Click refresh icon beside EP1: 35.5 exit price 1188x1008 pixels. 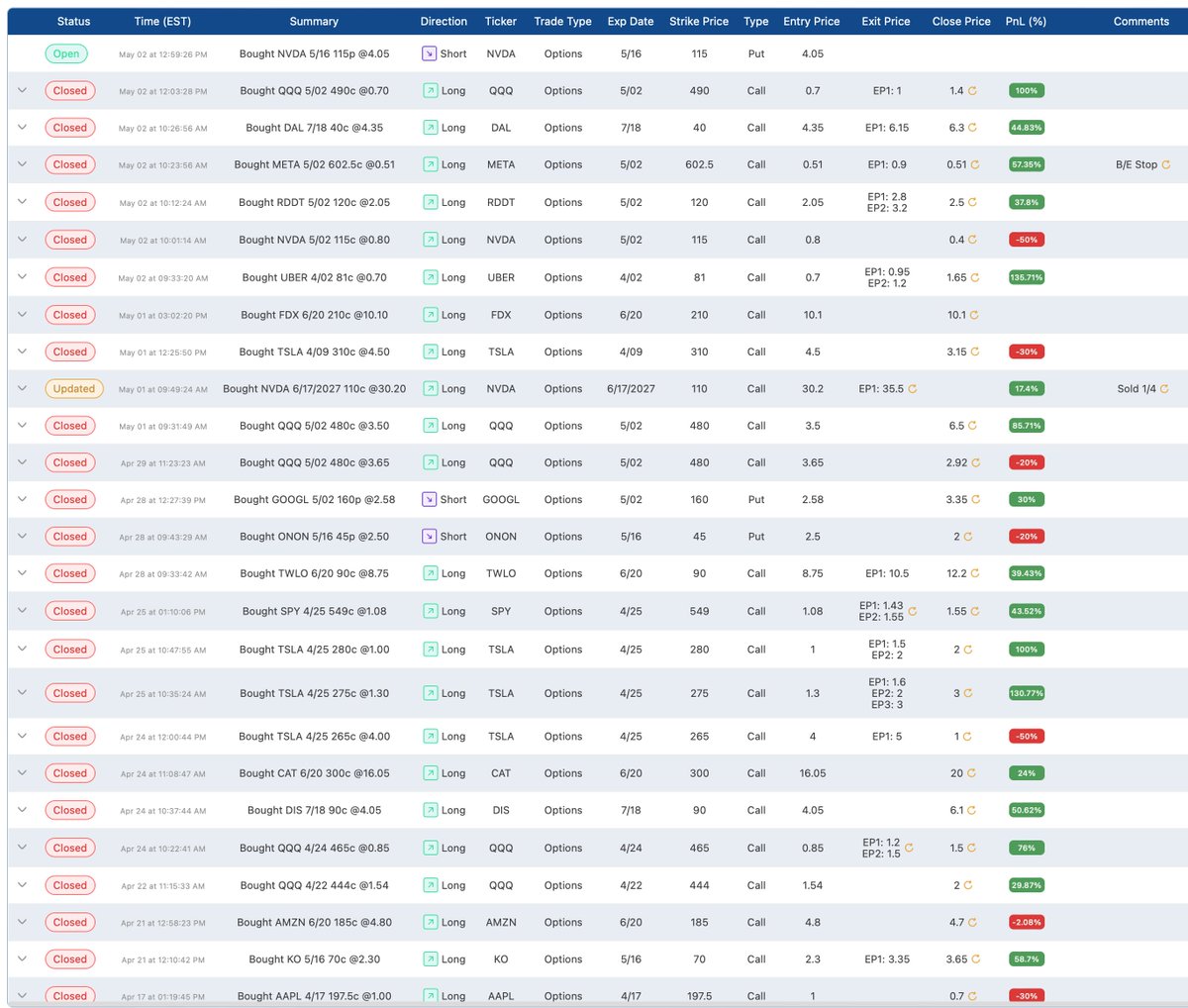912,389
